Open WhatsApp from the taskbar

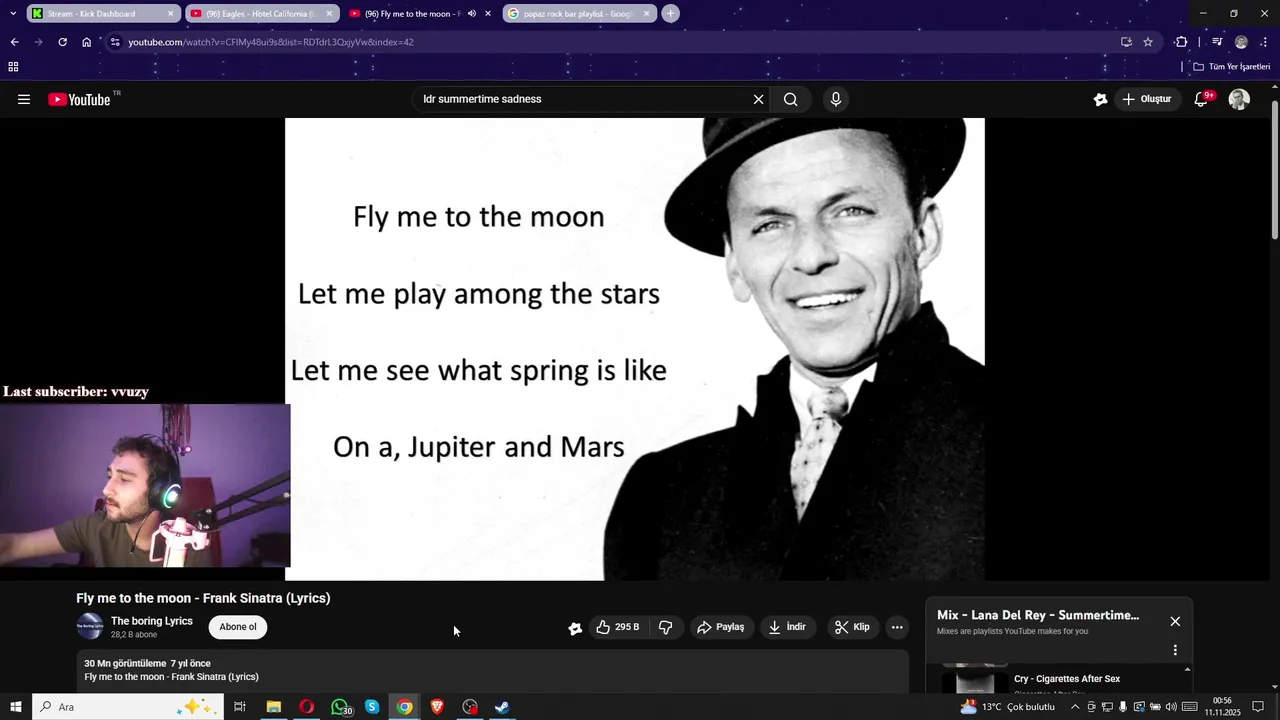[340, 707]
